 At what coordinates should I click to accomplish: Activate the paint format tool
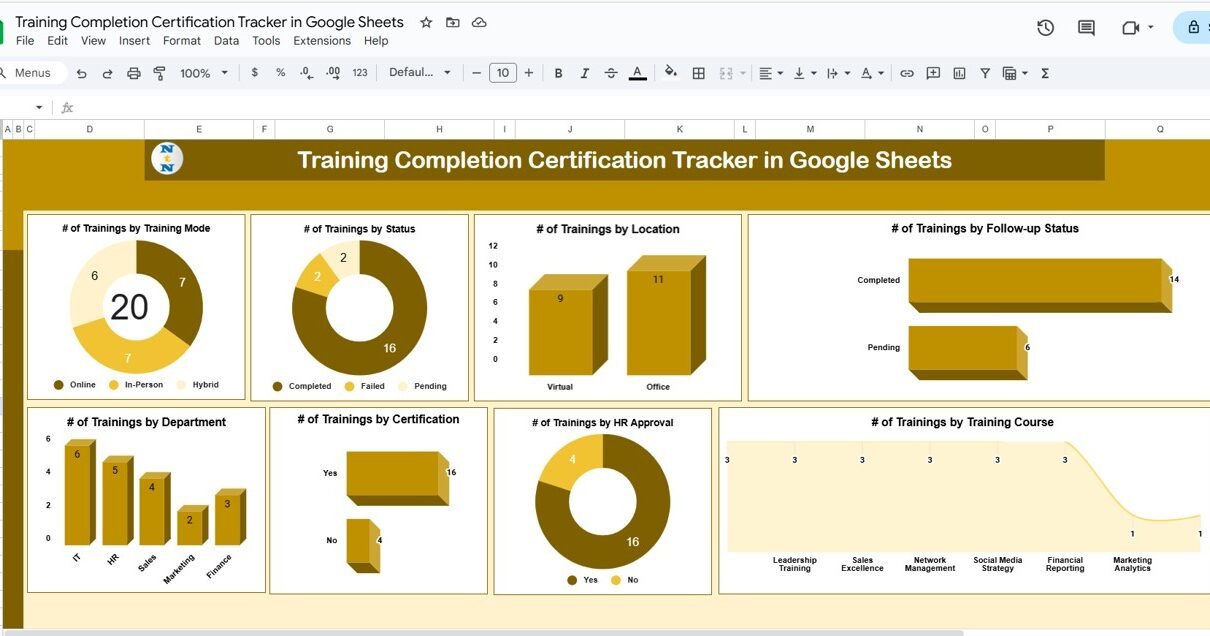click(159, 73)
